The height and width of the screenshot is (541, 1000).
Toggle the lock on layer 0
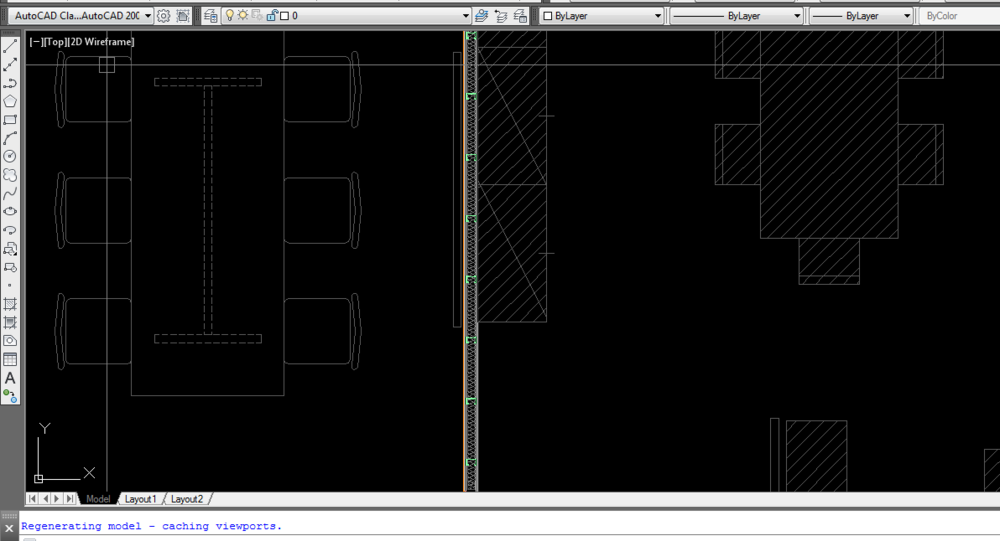tap(270, 16)
